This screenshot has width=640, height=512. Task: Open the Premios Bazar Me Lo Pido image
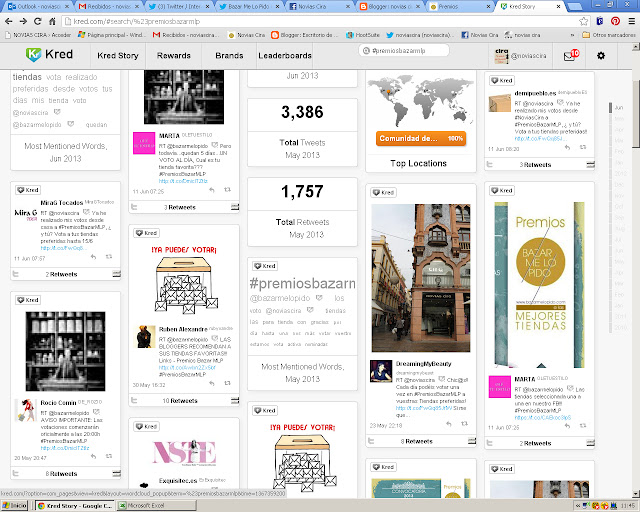539,285
